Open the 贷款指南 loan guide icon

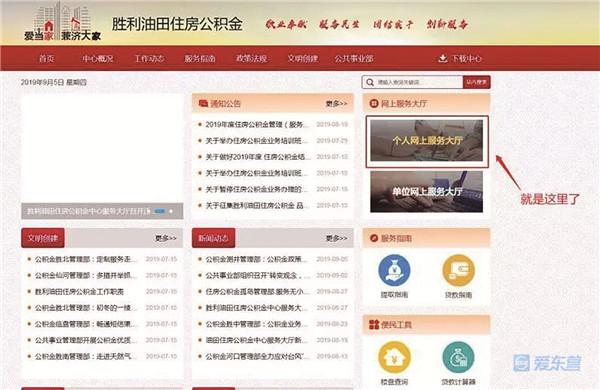[x=458, y=270]
